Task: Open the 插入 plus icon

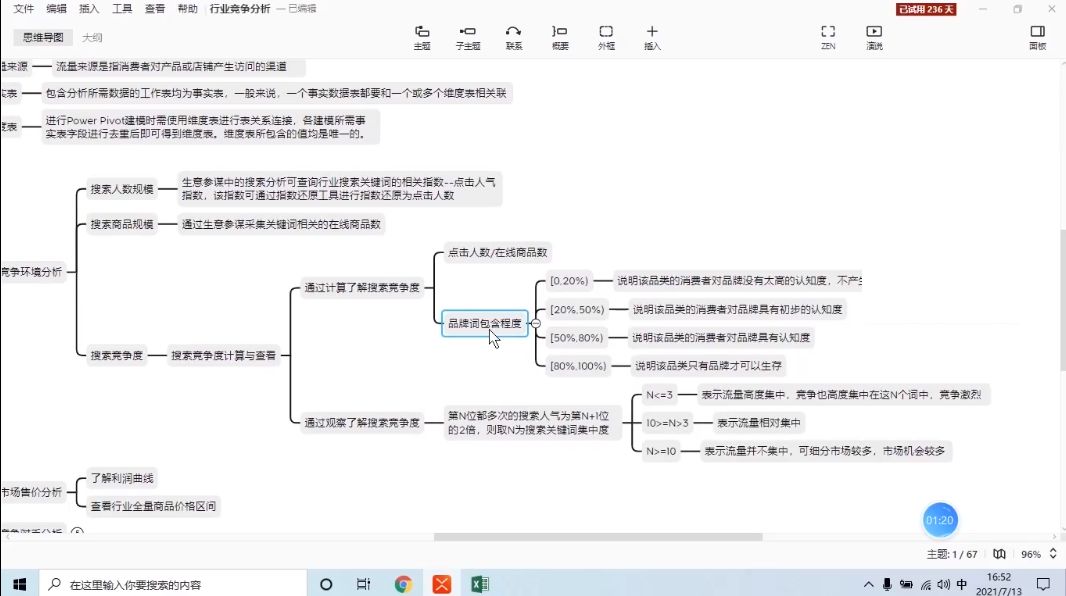Action: tap(652, 37)
